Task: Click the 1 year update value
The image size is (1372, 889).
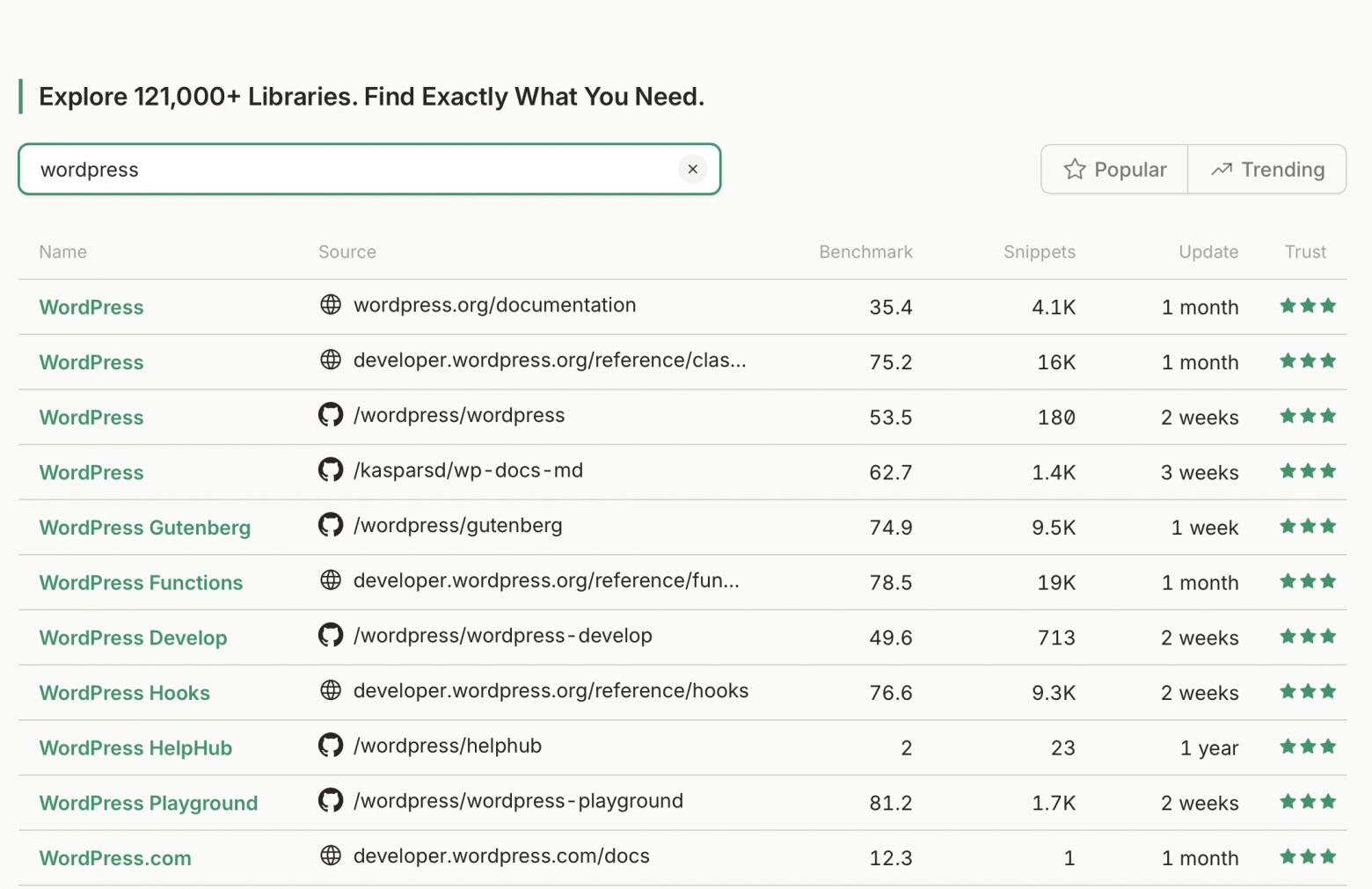Action: [x=1209, y=748]
